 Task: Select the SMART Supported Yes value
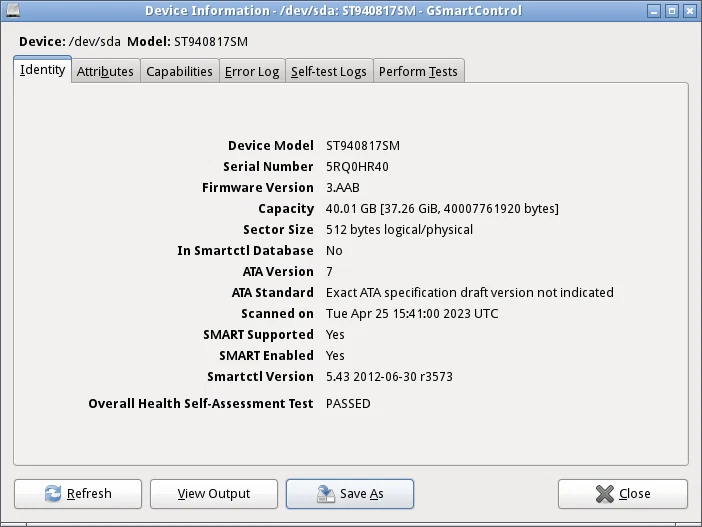335,335
